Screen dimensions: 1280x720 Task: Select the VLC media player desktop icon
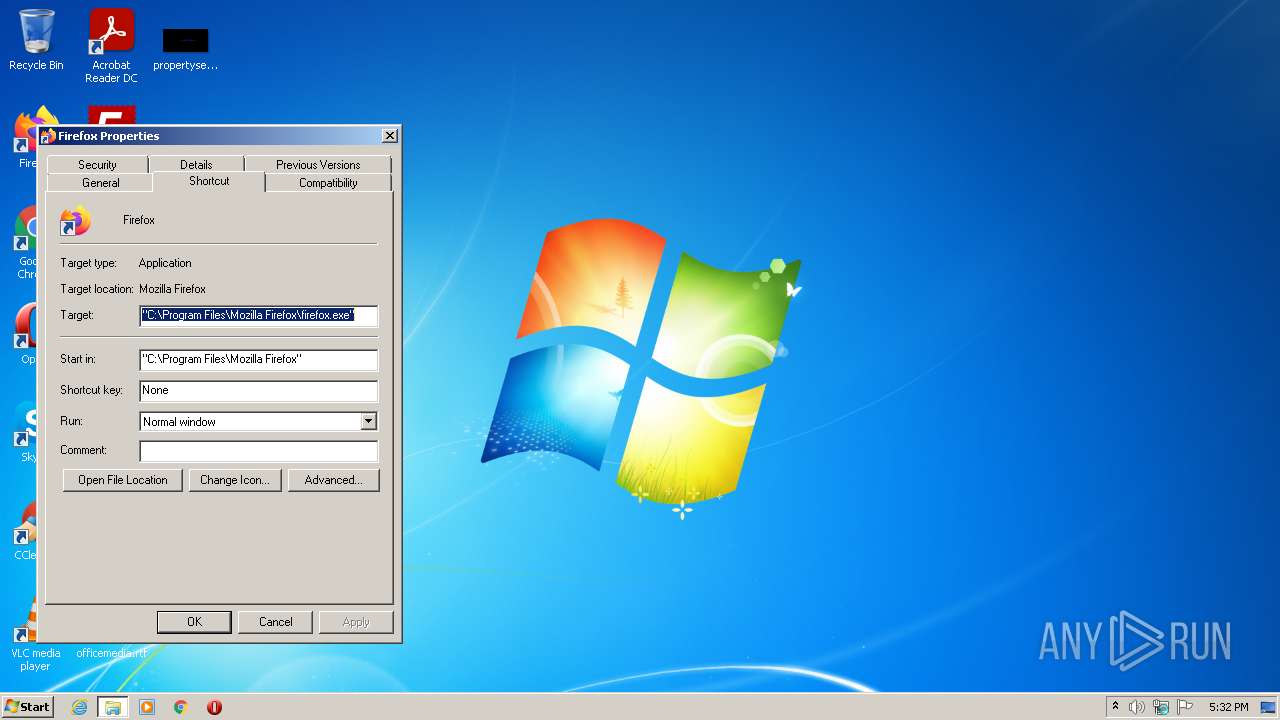(35, 635)
